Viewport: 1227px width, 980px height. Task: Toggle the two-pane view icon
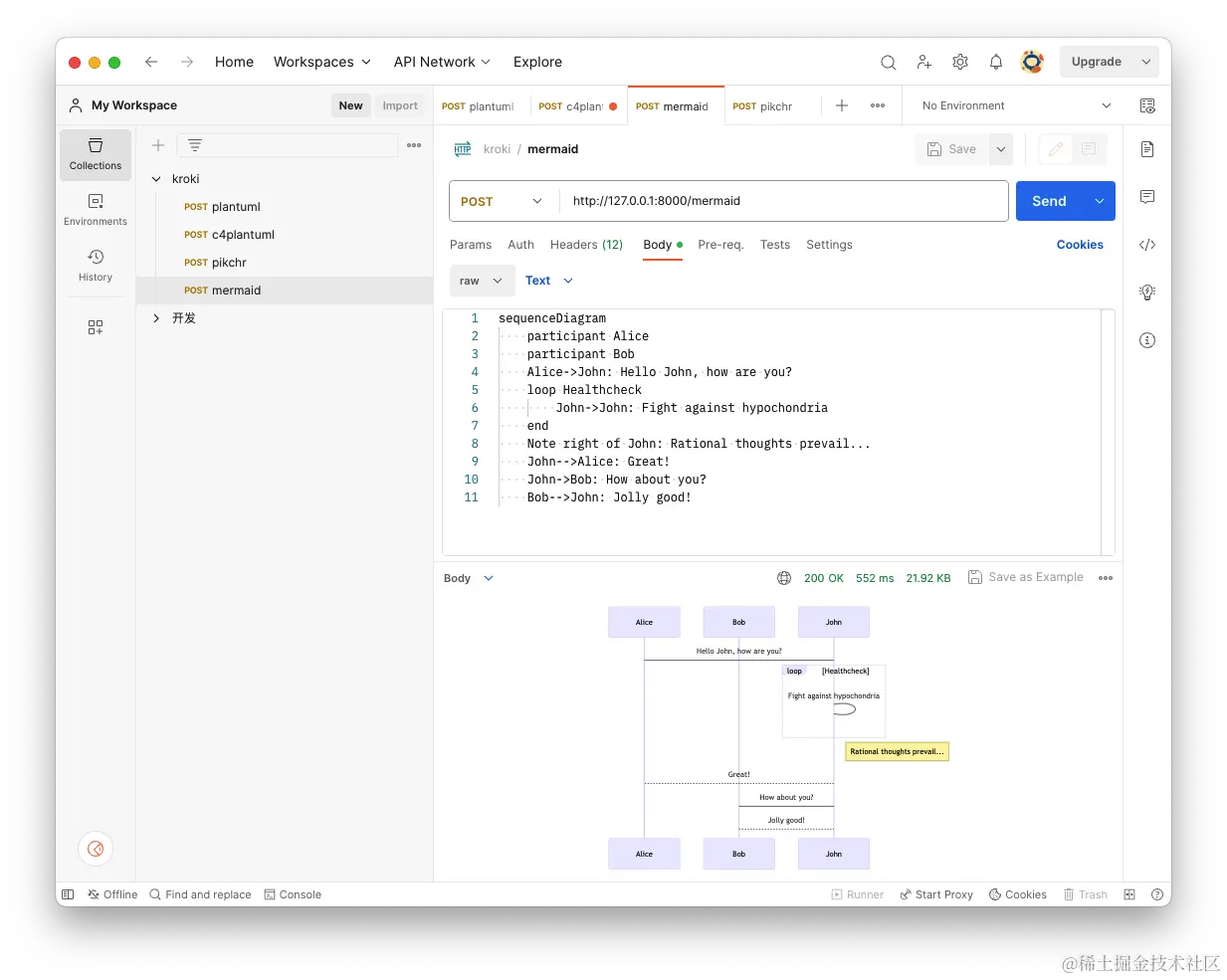pyautogui.click(x=1129, y=894)
